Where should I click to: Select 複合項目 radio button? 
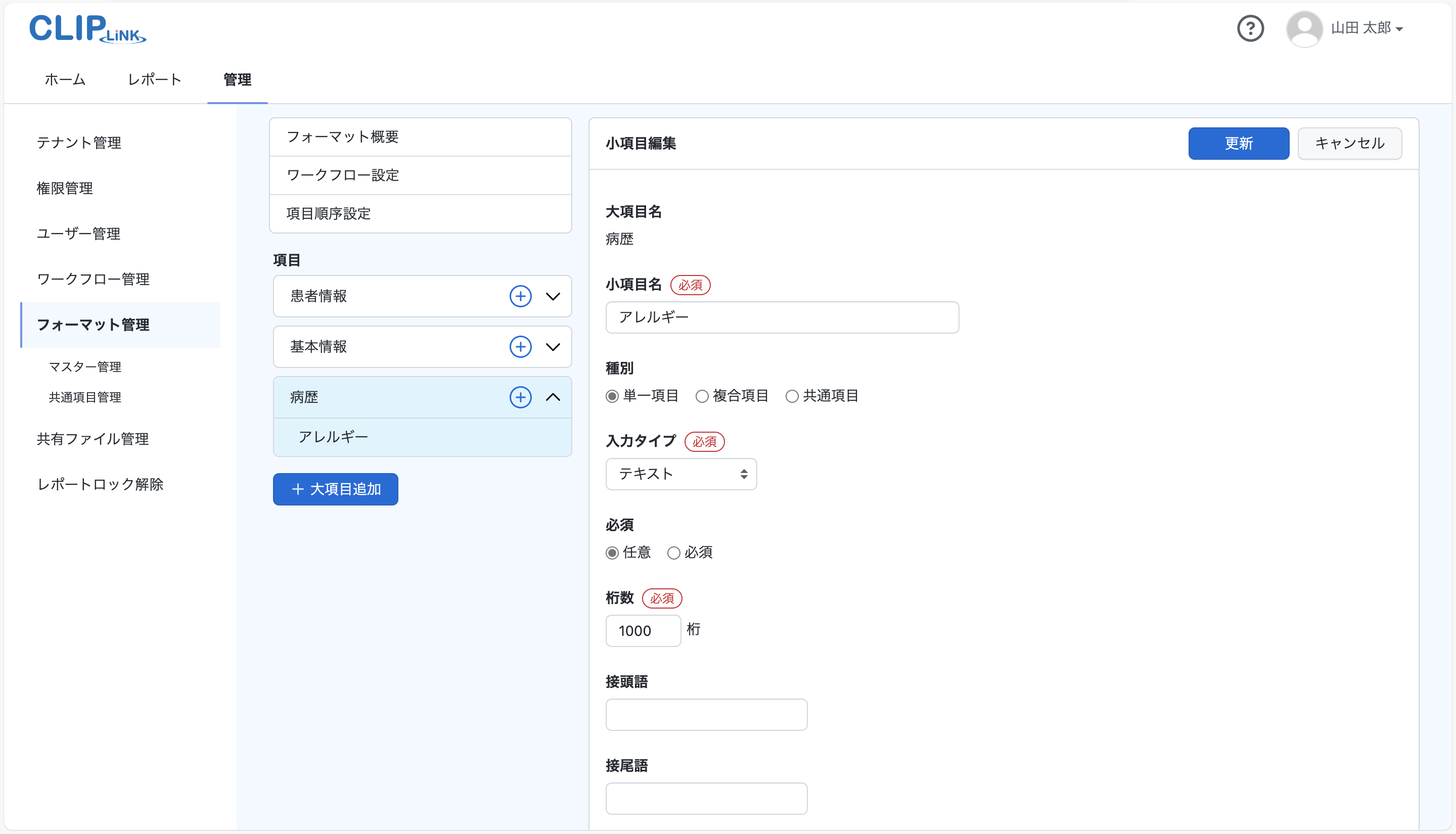pos(702,396)
